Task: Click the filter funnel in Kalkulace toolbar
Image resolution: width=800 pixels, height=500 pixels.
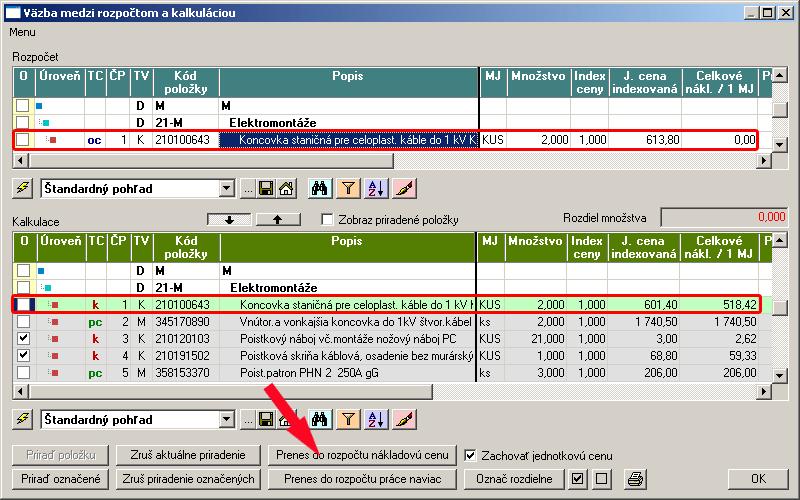Action: point(348,420)
